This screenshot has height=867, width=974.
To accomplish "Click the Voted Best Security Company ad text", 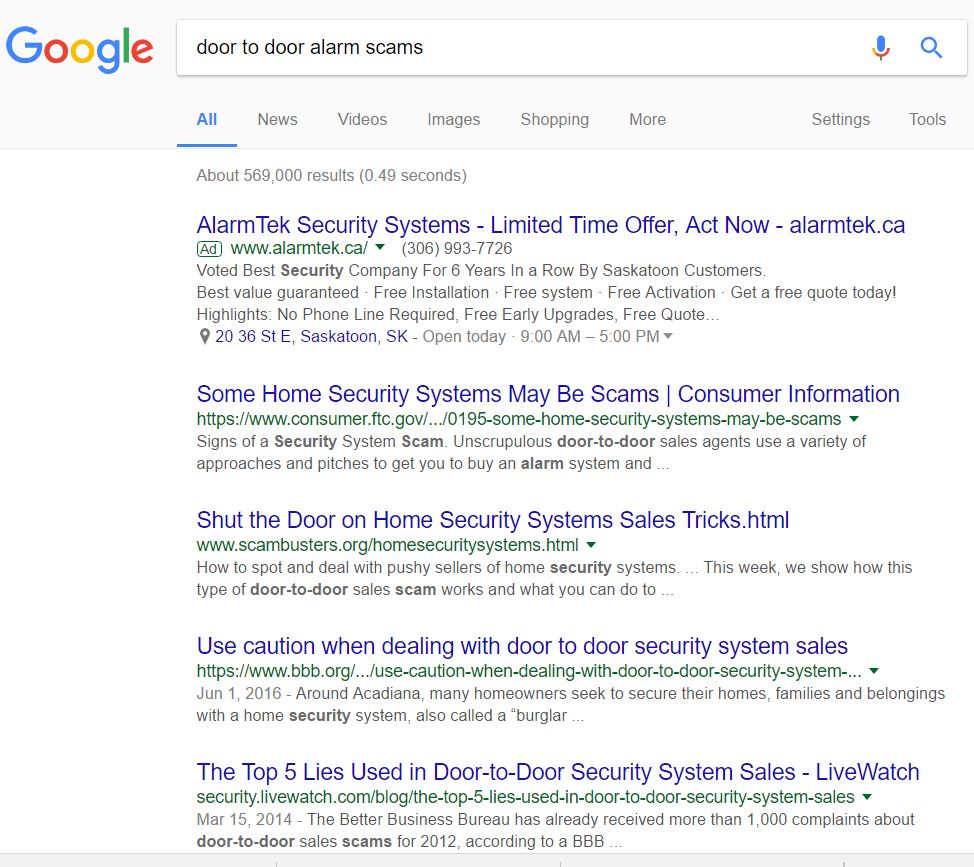I will coord(481,271).
